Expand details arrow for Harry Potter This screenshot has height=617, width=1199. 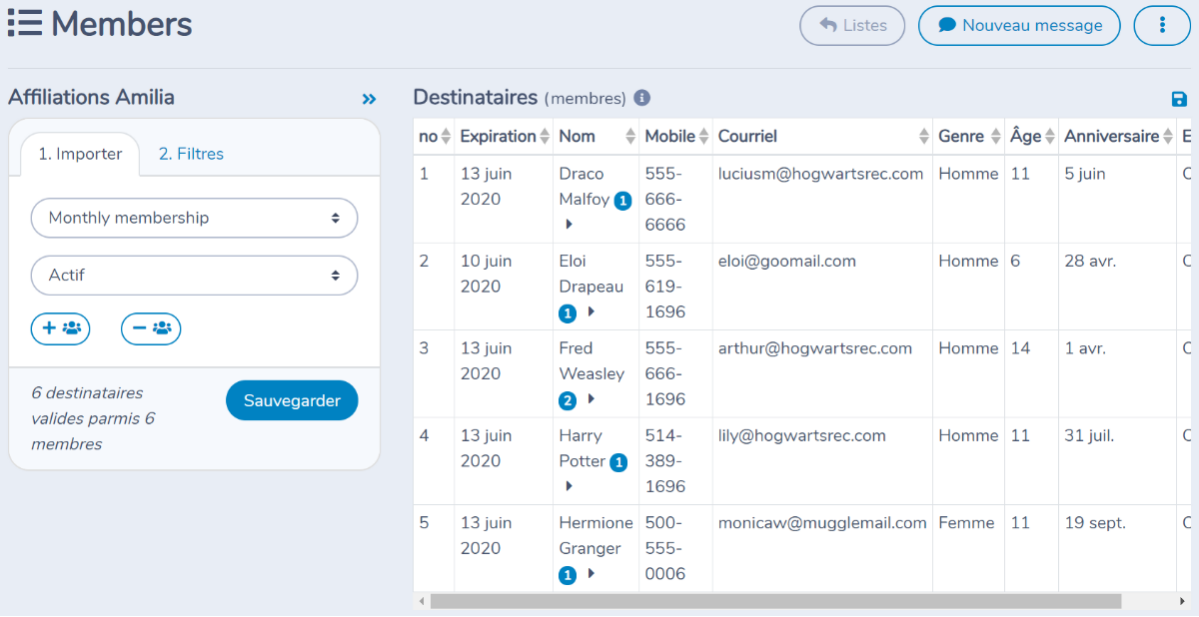pos(569,486)
